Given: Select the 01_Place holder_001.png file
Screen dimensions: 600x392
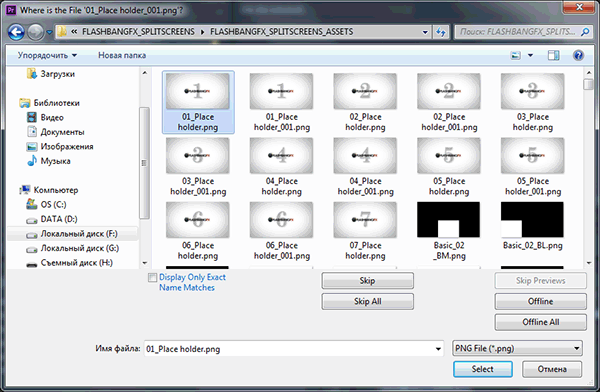Looking at the screenshot, I should (x=282, y=102).
